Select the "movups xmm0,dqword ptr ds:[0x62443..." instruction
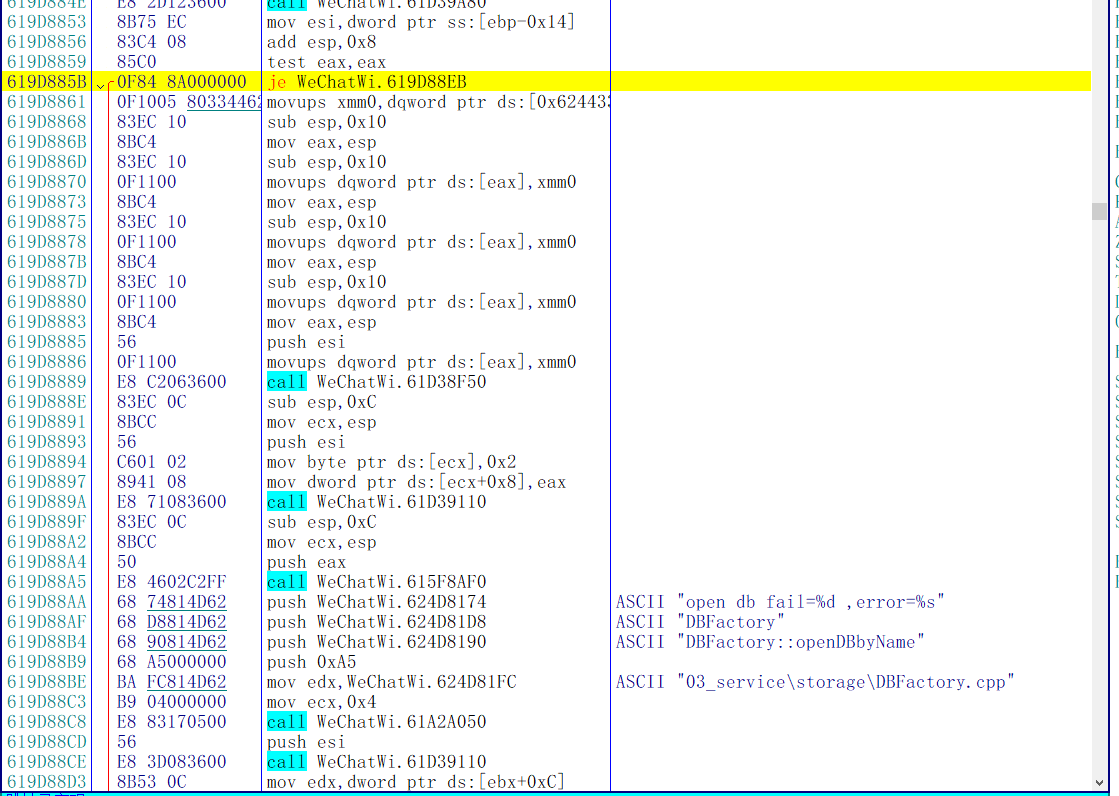The height and width of the screenshot is (796, 1119). pyautogui.click(x=438, y=102)
